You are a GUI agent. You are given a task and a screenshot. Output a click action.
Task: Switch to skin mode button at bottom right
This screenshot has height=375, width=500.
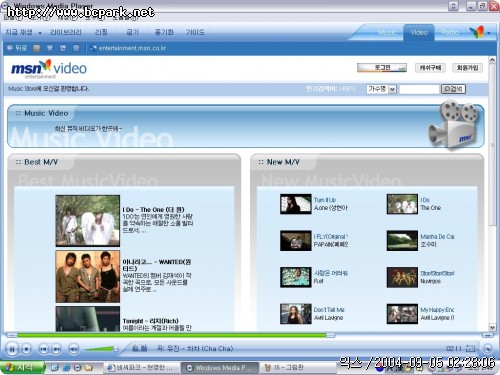pos(487,349)
